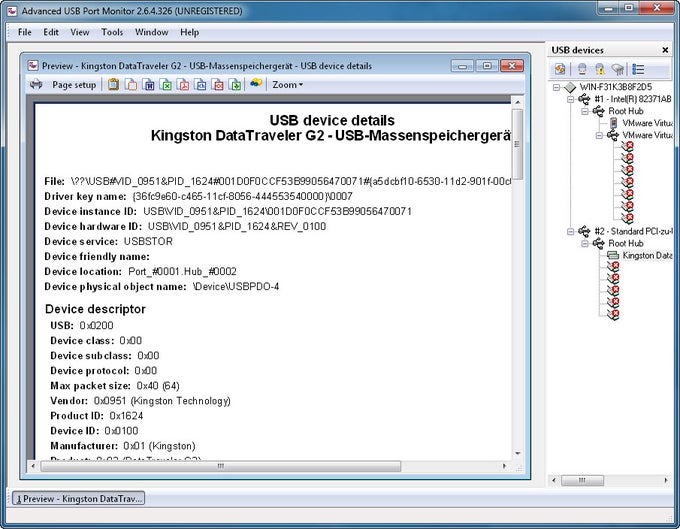The image size is (680, 529).
Task: Export the report to PDF red icon
Action: pos(183,85)
